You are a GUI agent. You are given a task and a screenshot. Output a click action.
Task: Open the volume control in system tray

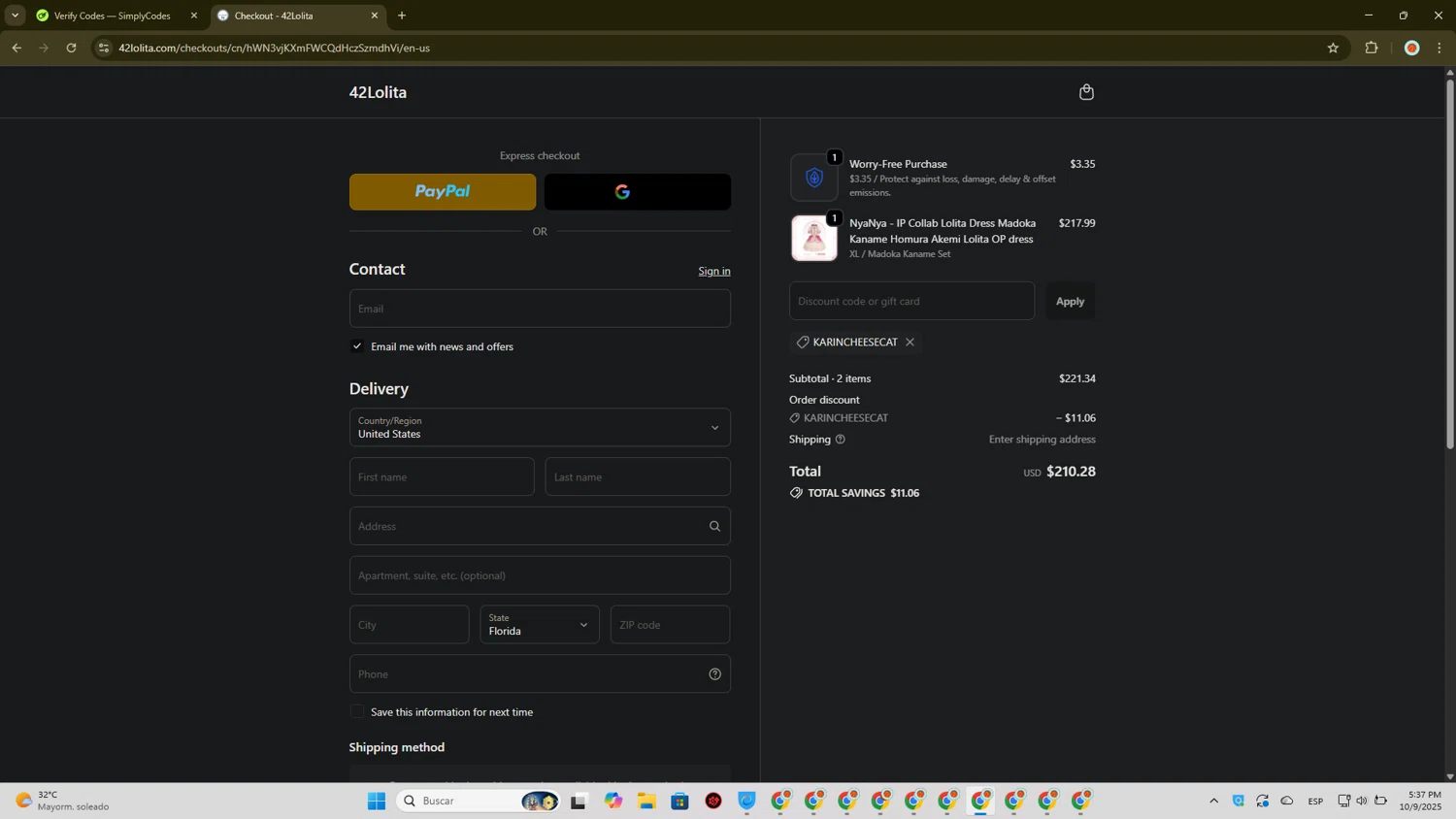[x=1362, y=801]
